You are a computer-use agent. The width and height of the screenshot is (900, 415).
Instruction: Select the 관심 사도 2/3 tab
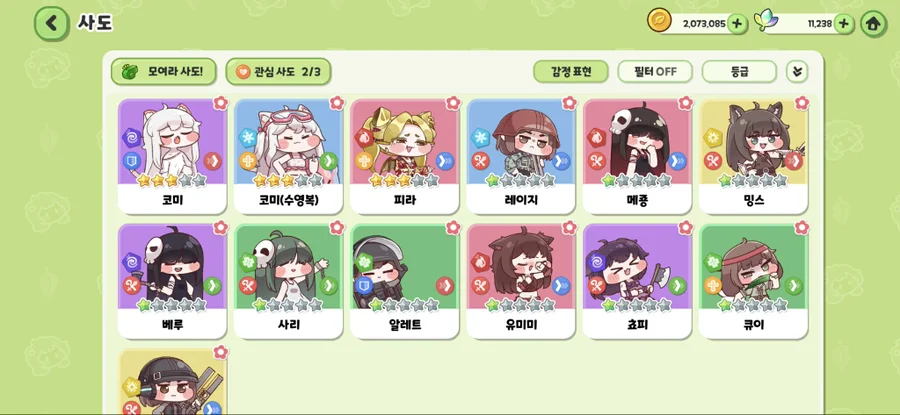[x=278, y=72]
